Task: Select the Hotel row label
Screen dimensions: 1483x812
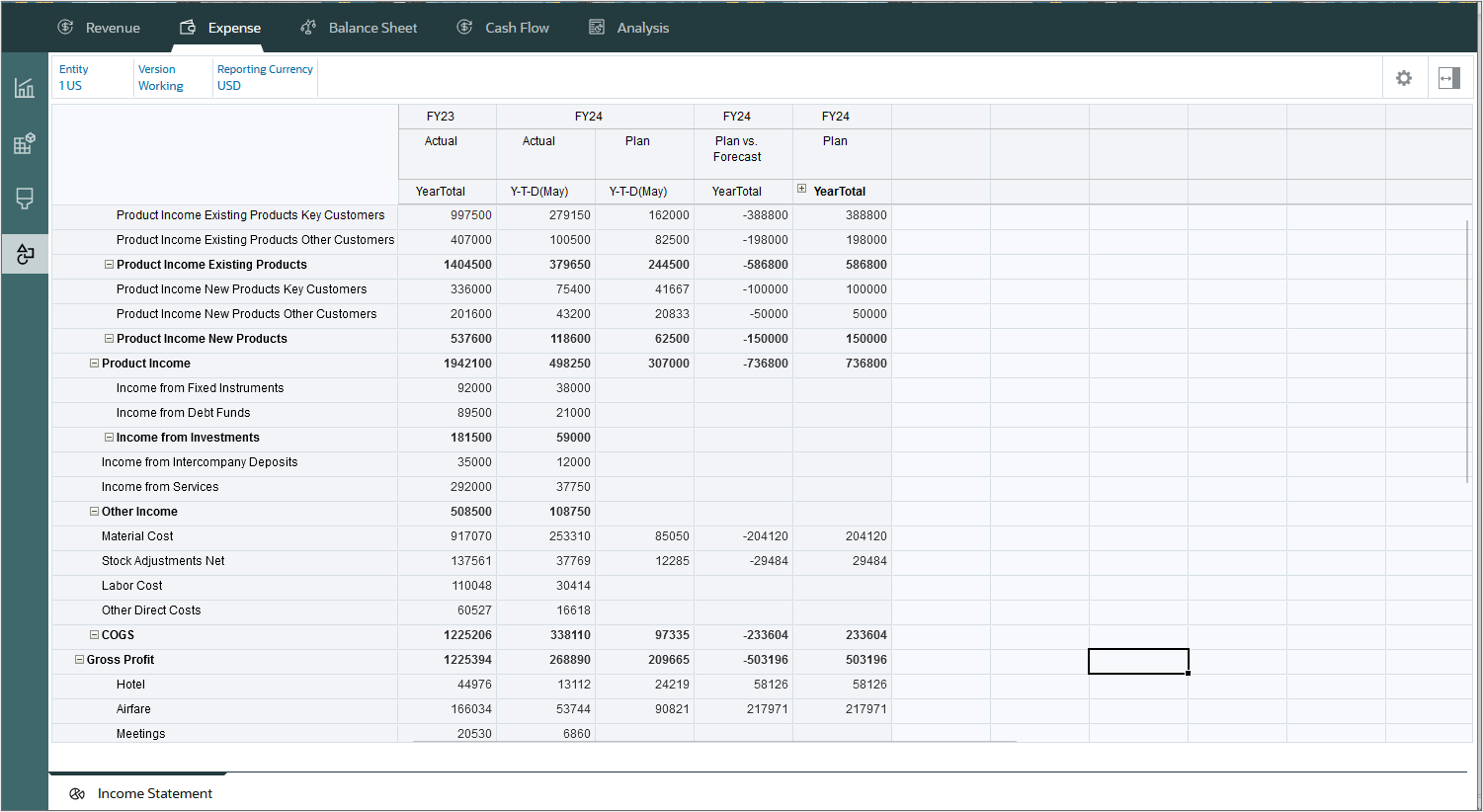Action: [x=130, y=685]
